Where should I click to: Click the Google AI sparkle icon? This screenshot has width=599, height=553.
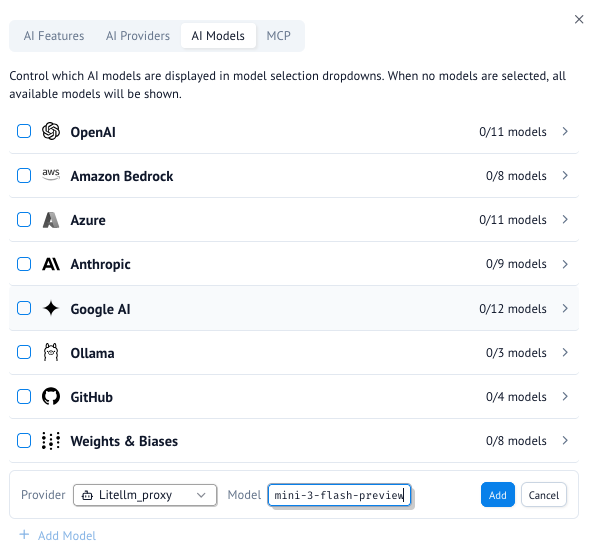coord(51,308)
